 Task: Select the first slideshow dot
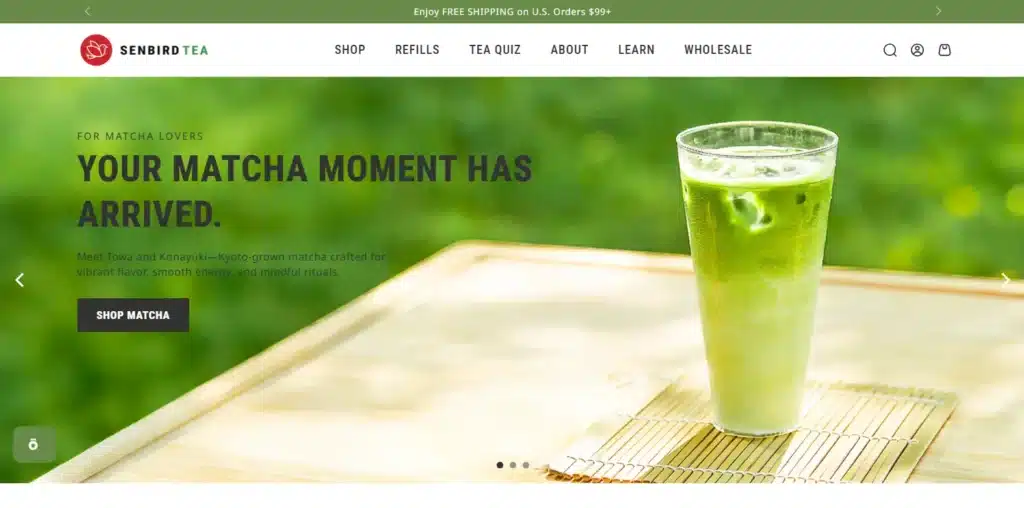(x=500, y=465)
